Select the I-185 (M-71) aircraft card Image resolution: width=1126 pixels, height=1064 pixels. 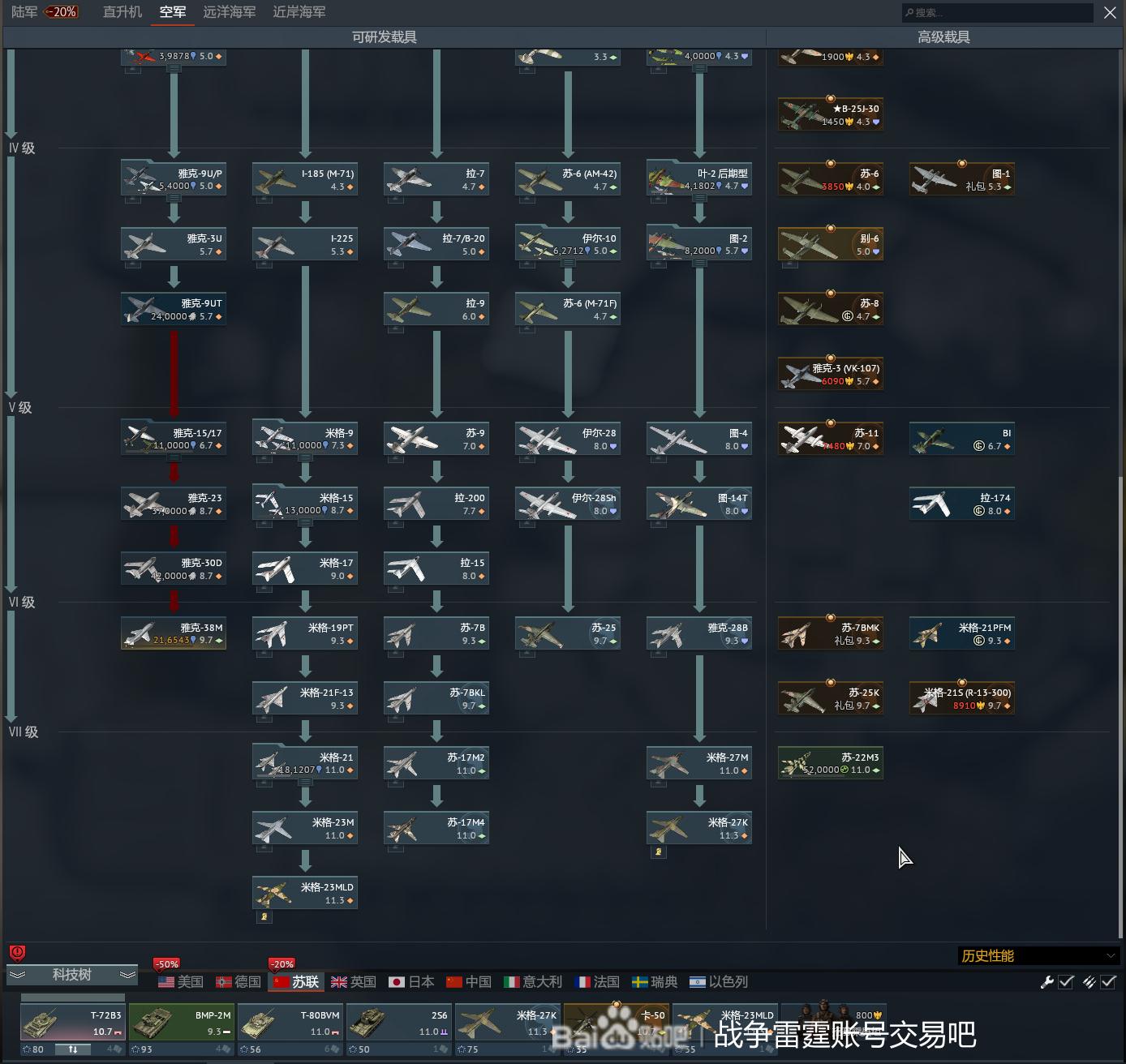click(305, 178)
